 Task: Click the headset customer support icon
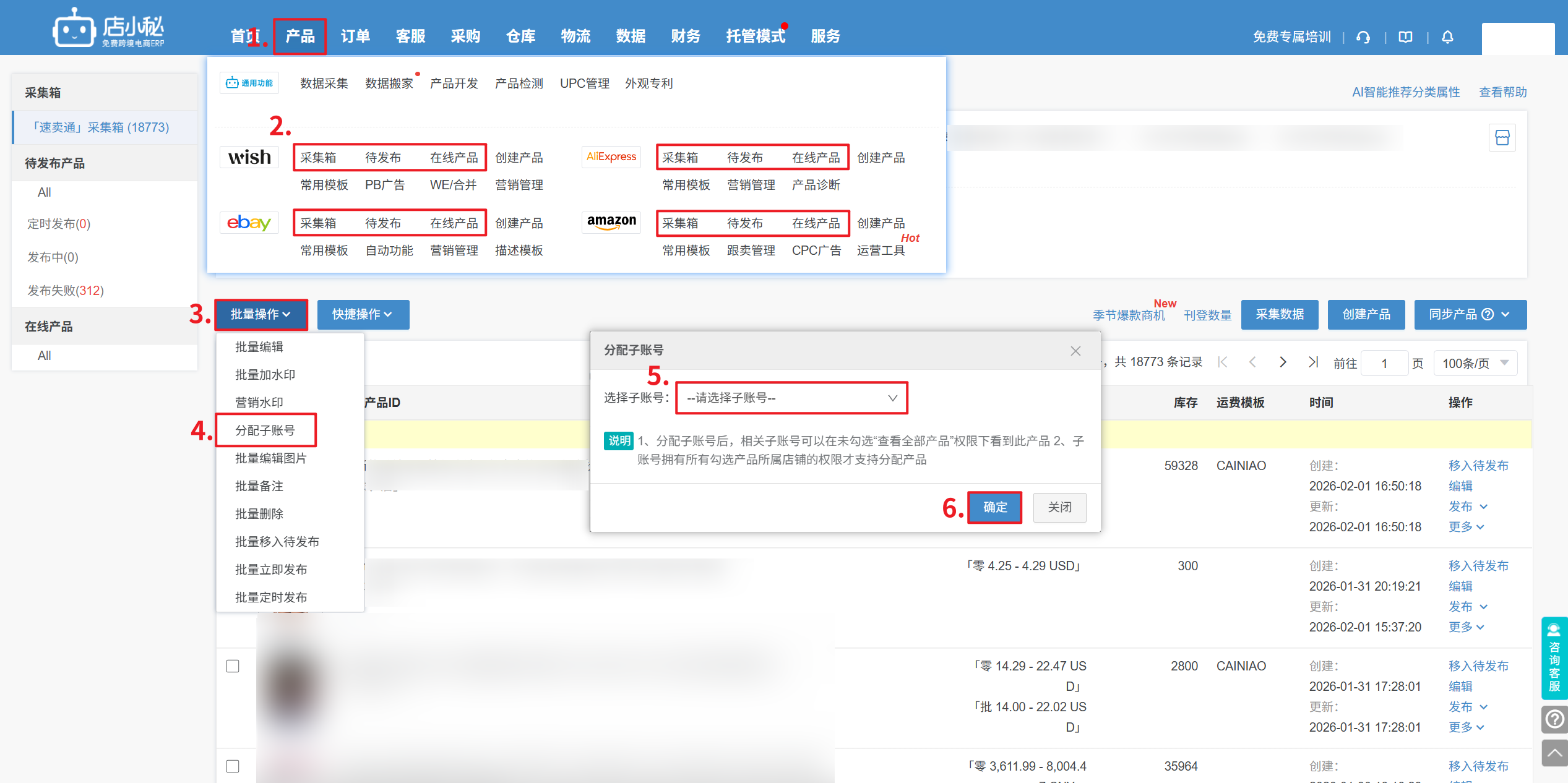(x=1363, y=37)
